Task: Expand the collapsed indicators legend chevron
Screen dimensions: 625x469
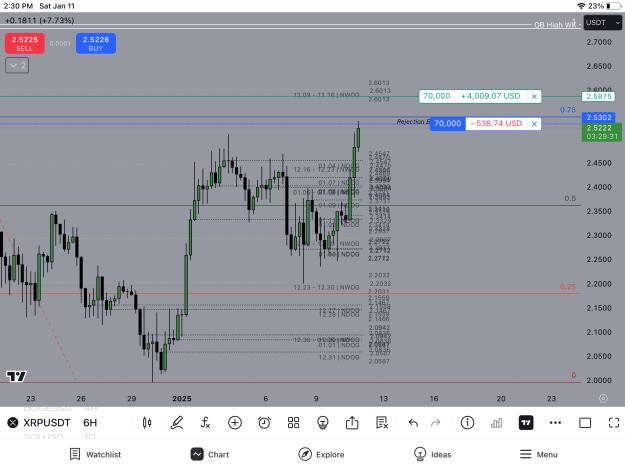Action: tap(17, 65)
